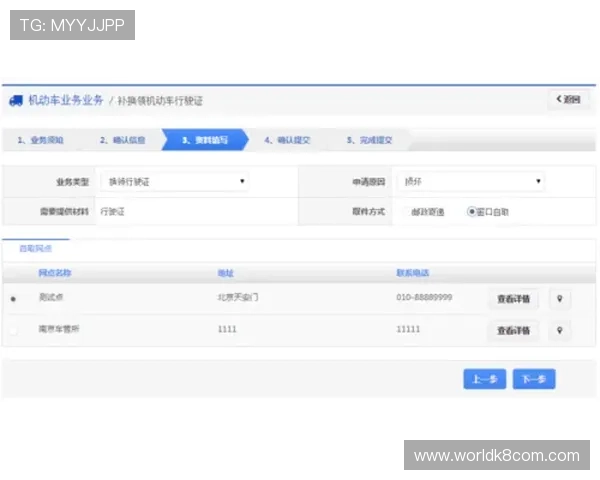This screenshot has height=480, width=600.
Task: Click the 1111 address cell
Action: [x=227, y=329]
